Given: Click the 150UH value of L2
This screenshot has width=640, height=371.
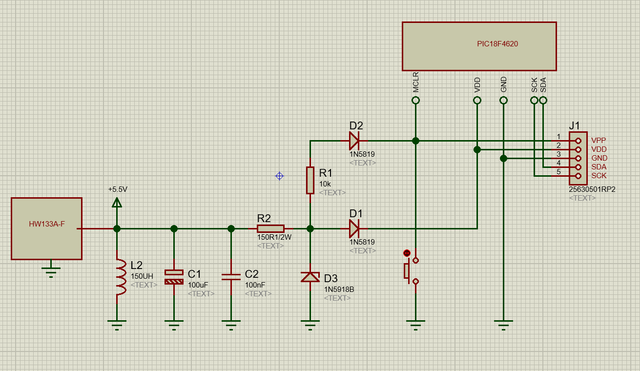Looking at the screenshot, I should pyautogui.click(x=142, y=276).
